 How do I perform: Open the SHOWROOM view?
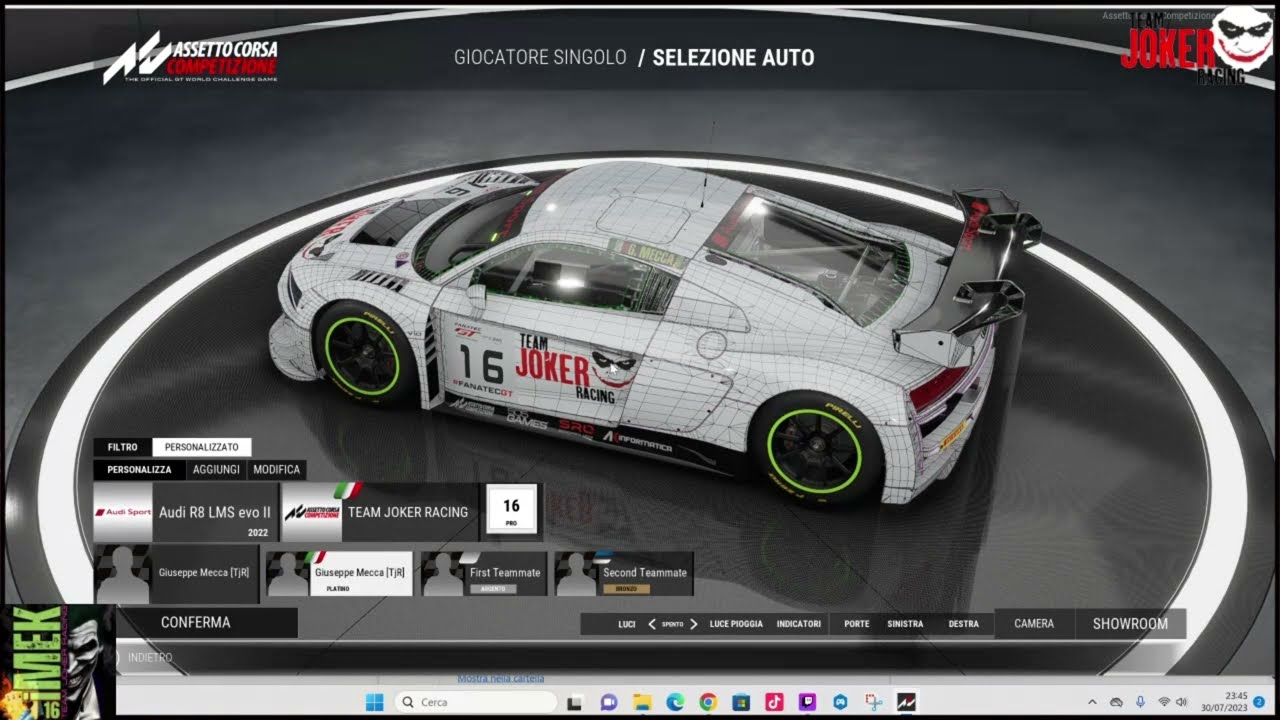pos(1130,623)
